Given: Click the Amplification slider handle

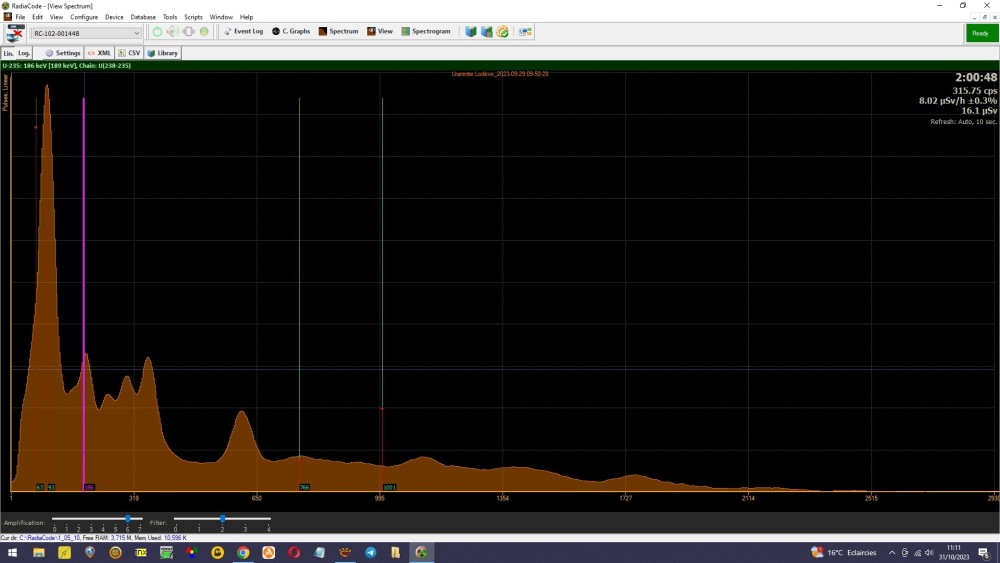Looking at the screenshot, I should [x=127, y=518].
